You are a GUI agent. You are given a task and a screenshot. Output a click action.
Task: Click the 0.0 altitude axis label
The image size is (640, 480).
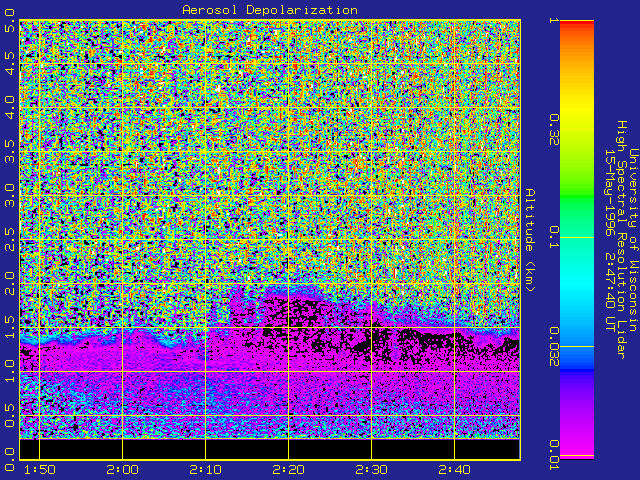point(9,459)
